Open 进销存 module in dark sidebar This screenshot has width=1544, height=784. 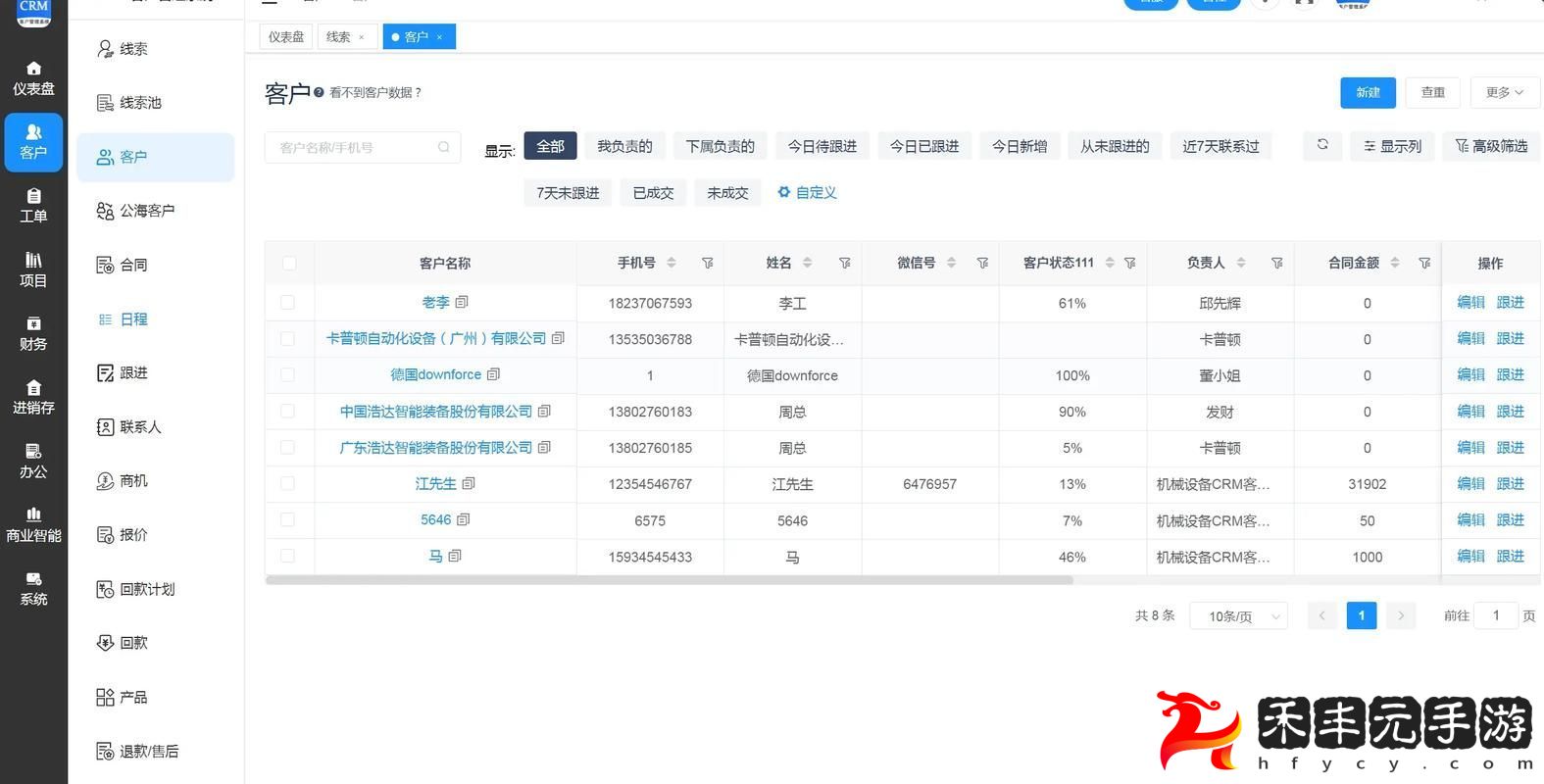(33, 397)
